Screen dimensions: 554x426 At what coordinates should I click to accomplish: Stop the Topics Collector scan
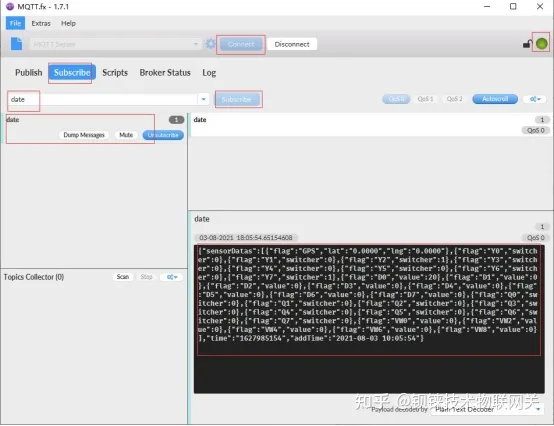(146, 277)
